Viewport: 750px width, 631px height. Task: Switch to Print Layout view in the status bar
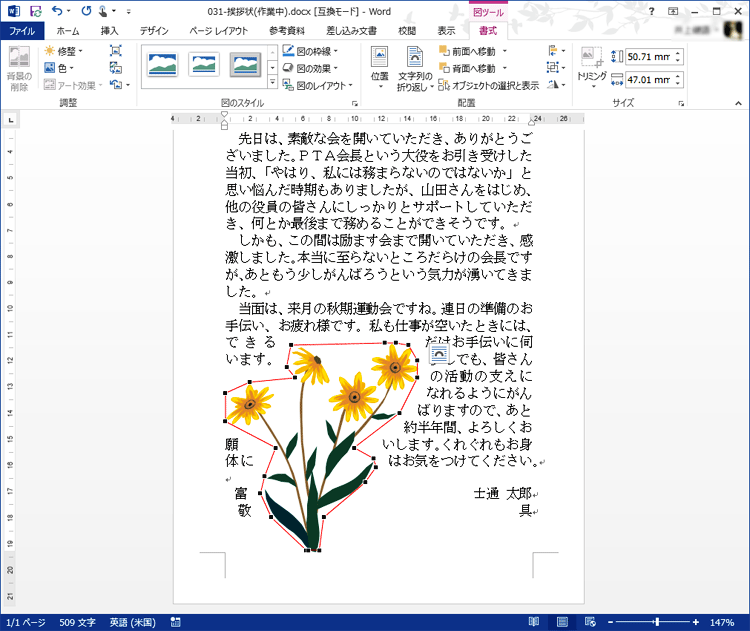click(x=562, y=622)
